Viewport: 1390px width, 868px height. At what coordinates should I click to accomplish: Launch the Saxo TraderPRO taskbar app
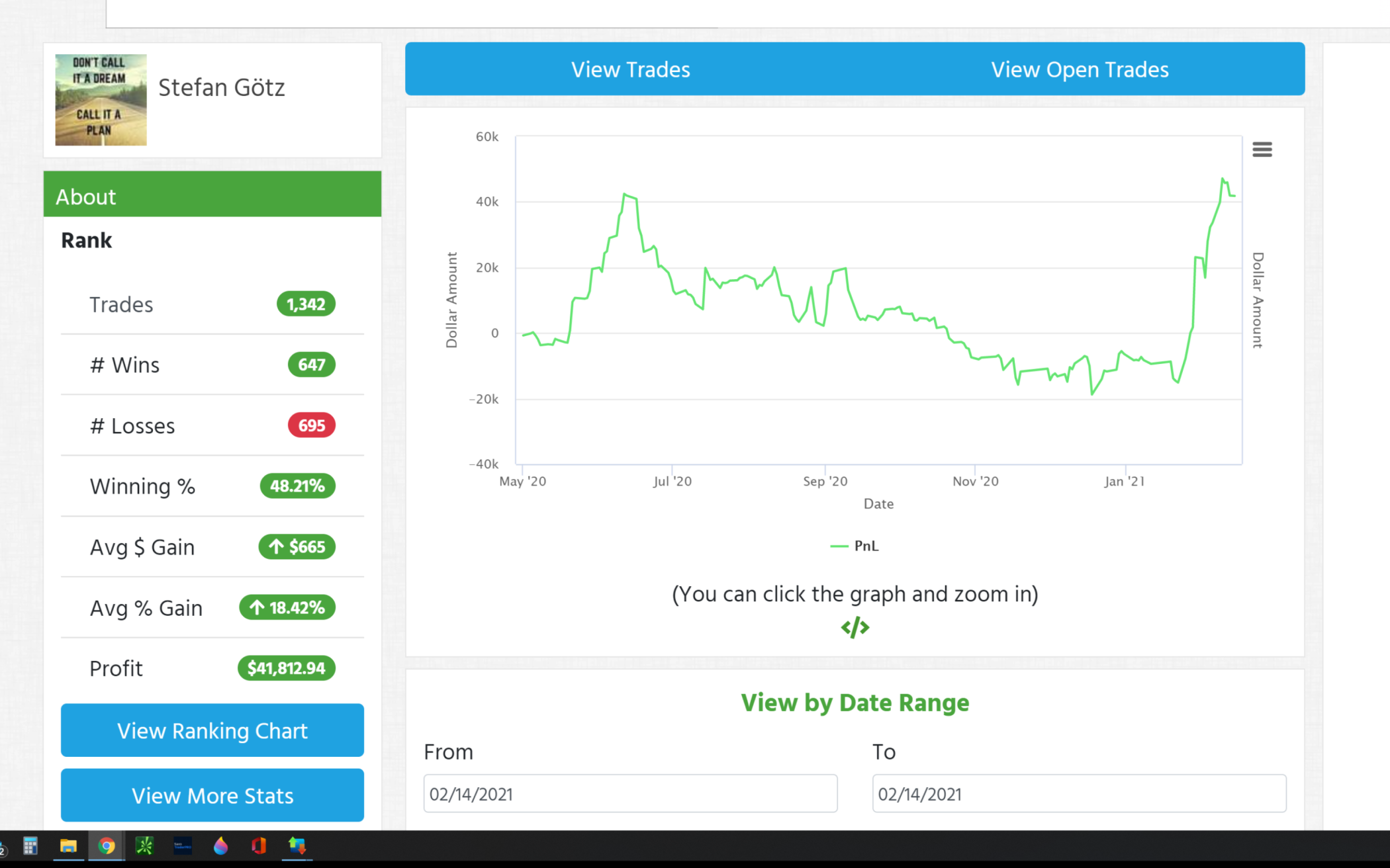(x=183, y=846)
